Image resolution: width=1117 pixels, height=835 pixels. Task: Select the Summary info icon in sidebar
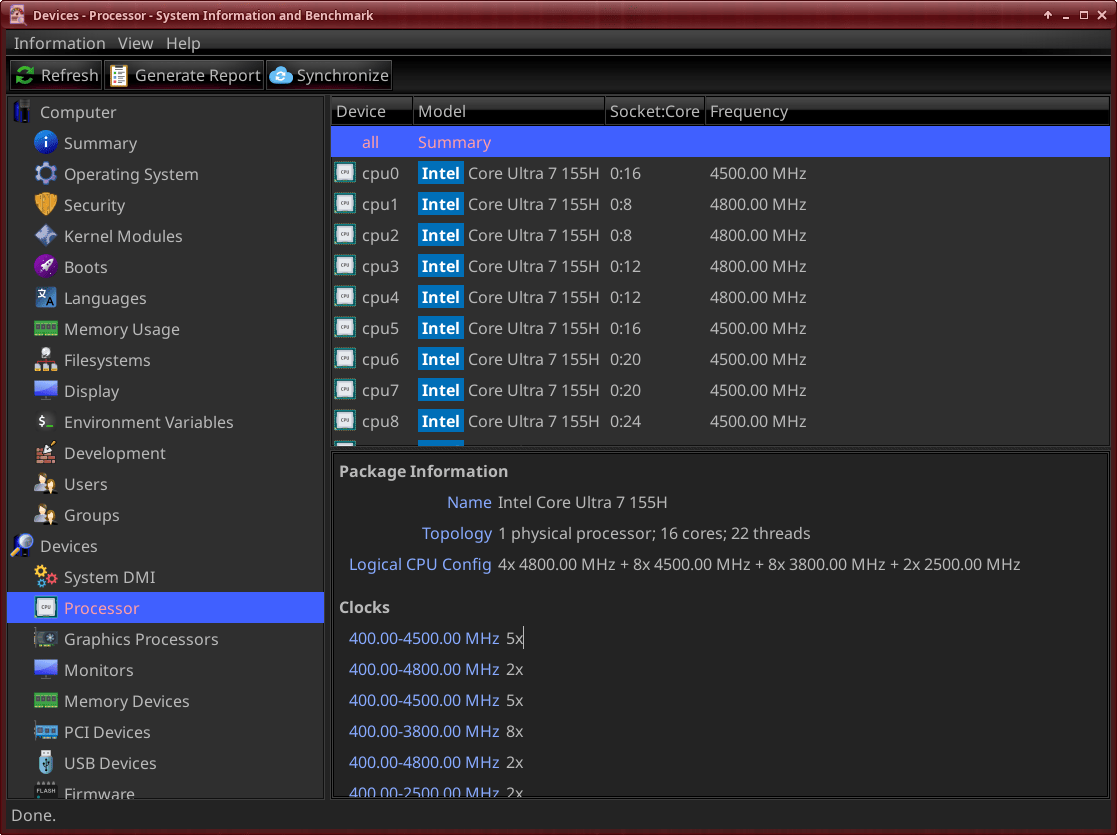coord(46,143)
